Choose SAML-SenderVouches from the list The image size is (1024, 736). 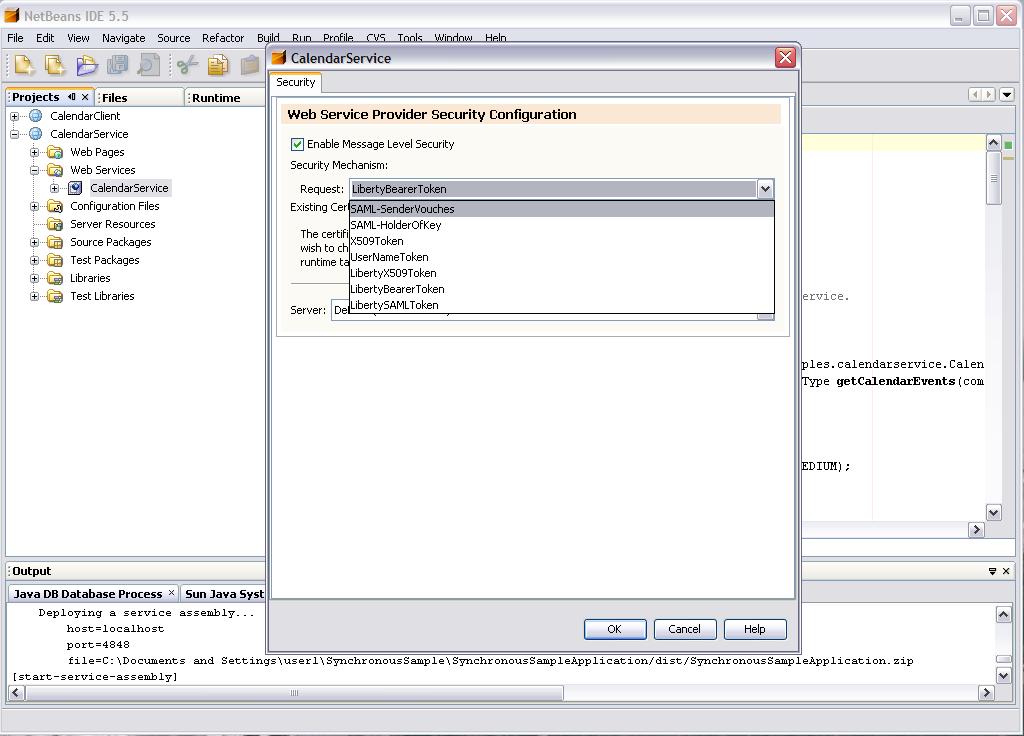point(562,209)
